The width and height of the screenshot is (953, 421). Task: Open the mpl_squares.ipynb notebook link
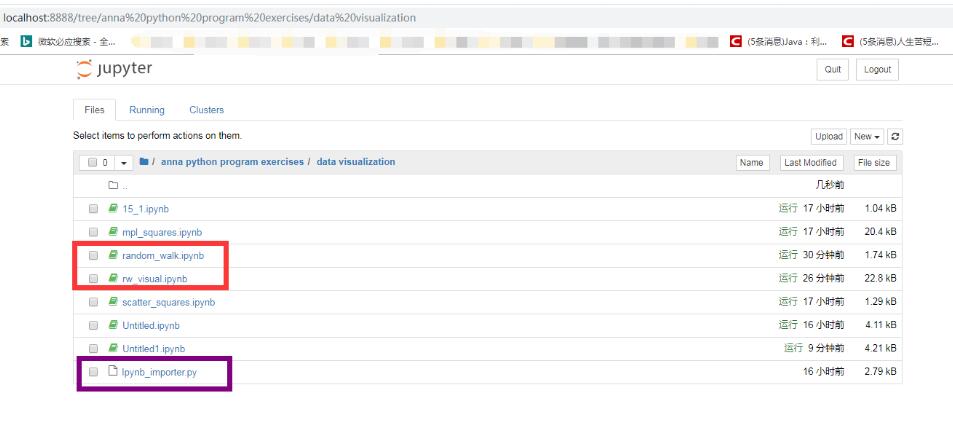point(162,232)
